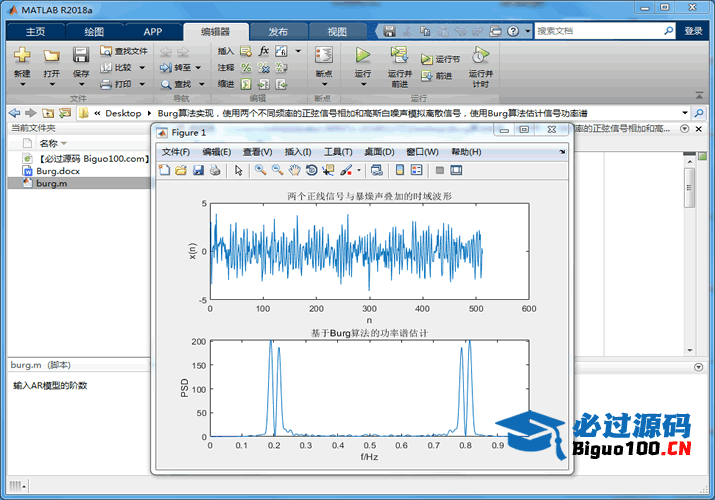Toggle the Insert Legend button
715x500 pixels.
point(417,170)
